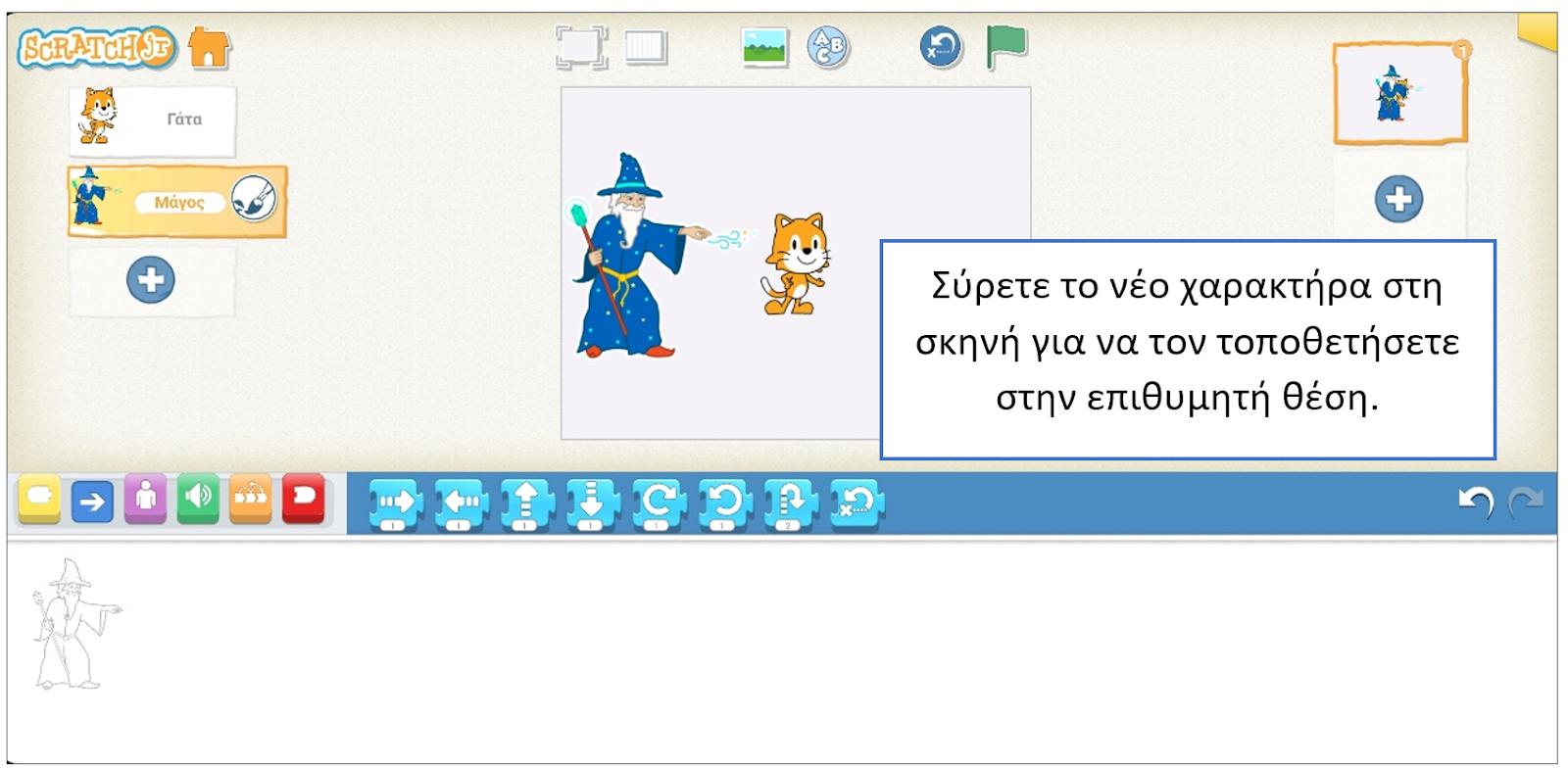This screenshot has height=768, width=1568.
Task: Open red end blocks category
Action: point(304,500)
